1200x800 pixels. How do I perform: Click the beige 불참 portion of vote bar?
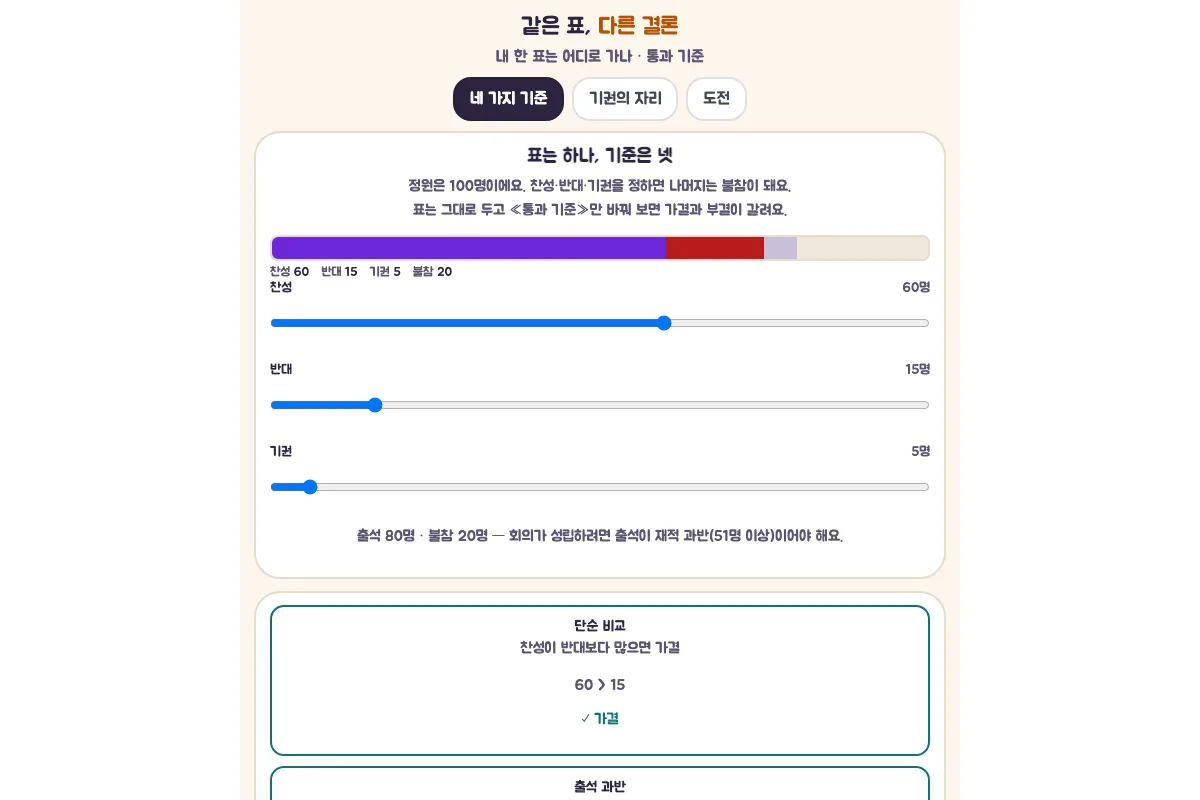(x=863, y=248)
